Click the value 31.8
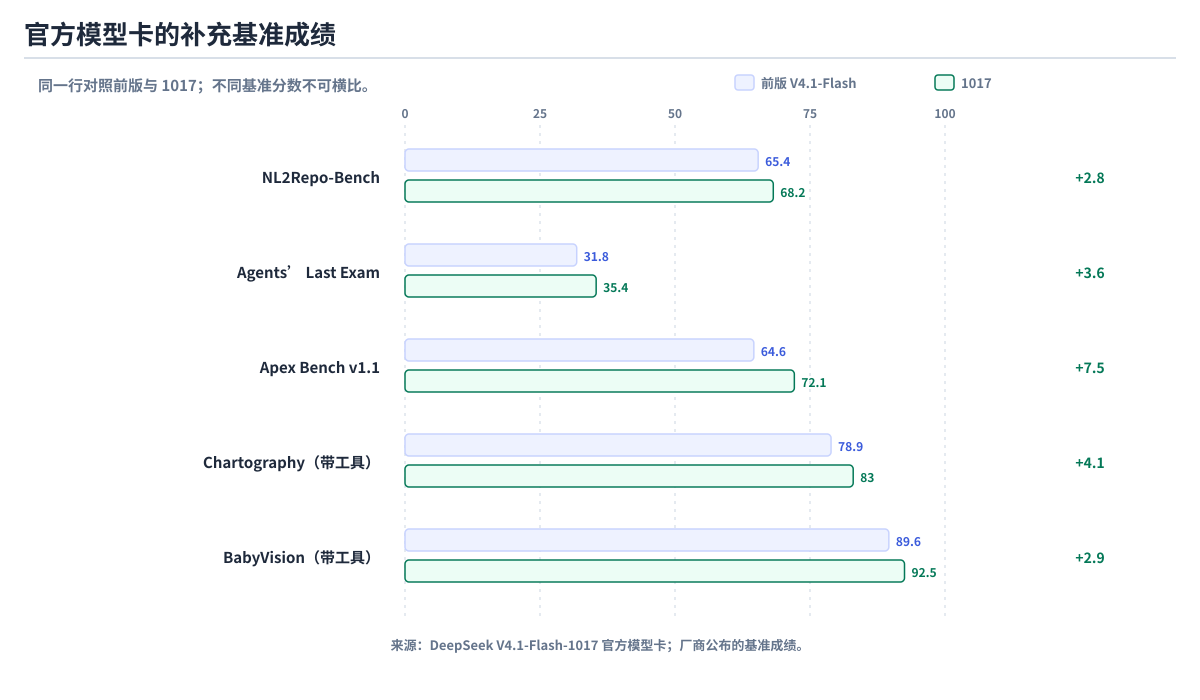 (596, 257)
